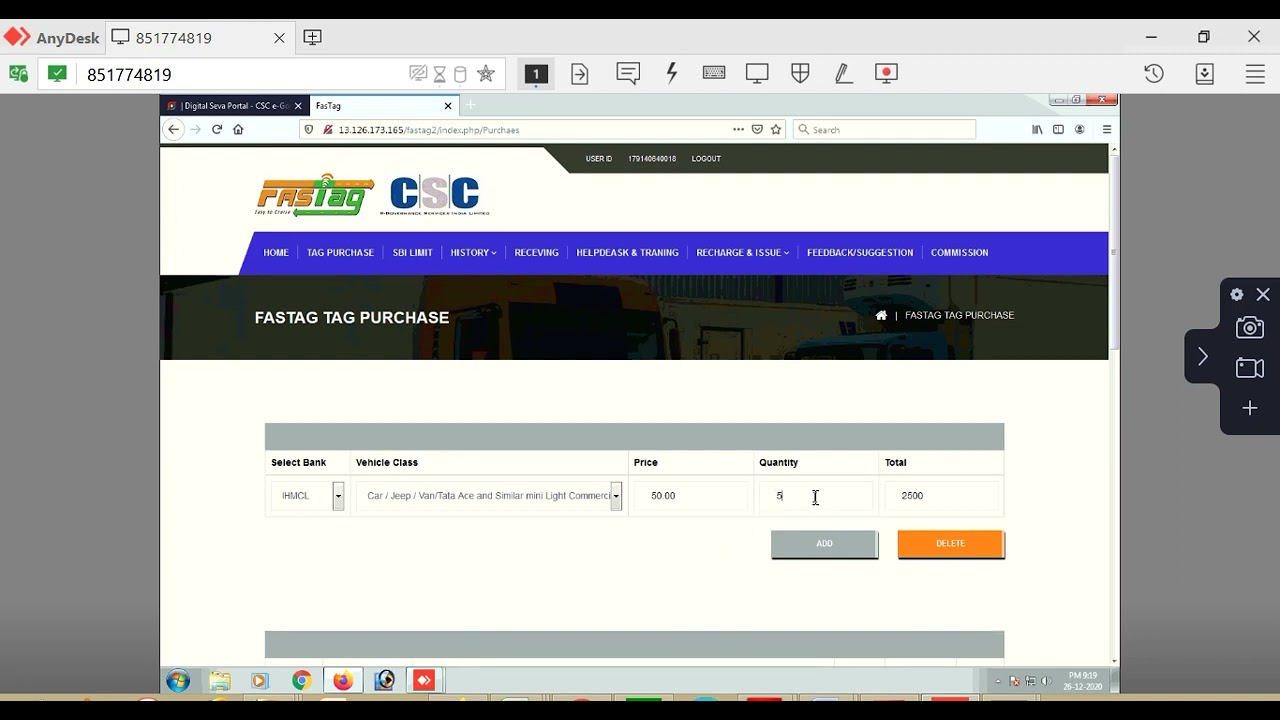1280x720 pixels.
Task: Click the AnyDesk icon in remote taskbar
Action: pyautogui.click(x=424, y=681)
